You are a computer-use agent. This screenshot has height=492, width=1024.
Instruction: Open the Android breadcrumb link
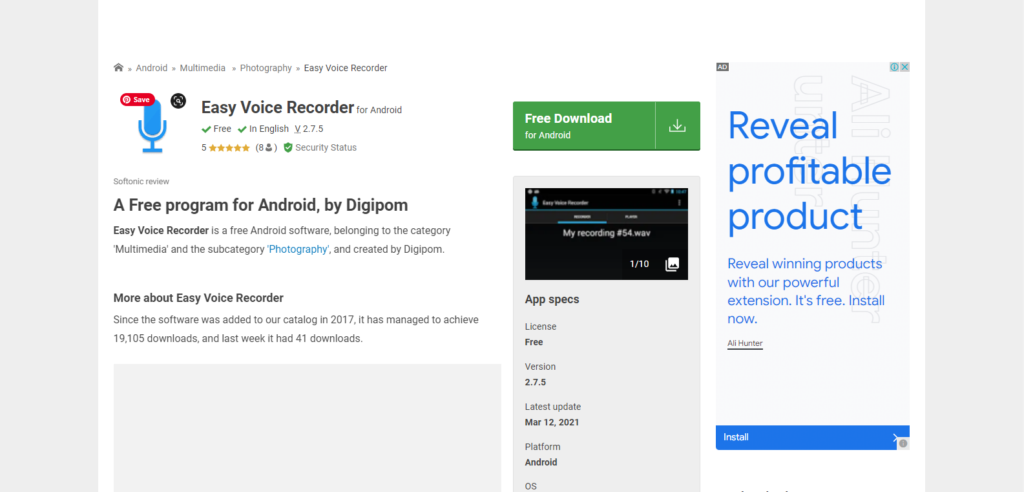tap(152, 68)
